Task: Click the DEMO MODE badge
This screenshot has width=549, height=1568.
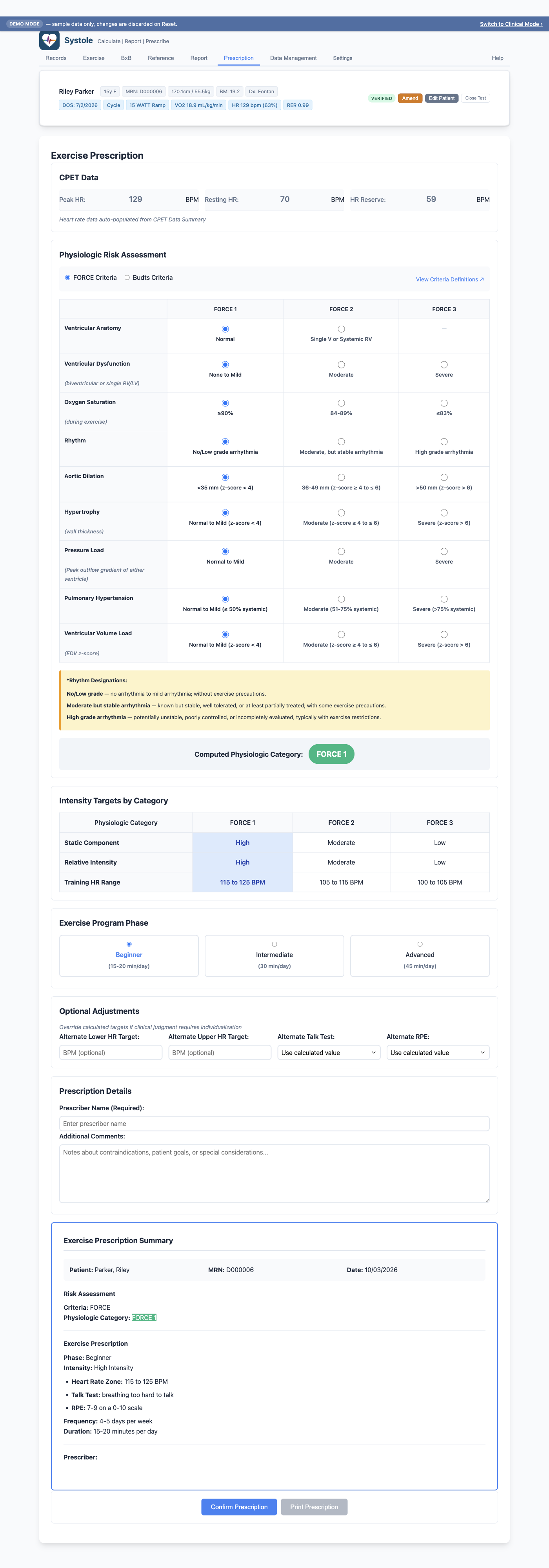Action: [24, 24]
